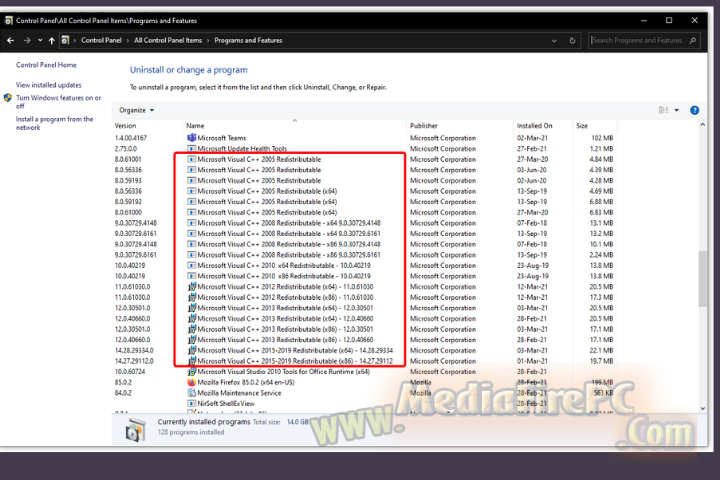Viewport: 720px width, 480px height.
Task: Click the 102 MB size cell
Action: point(602,138)
